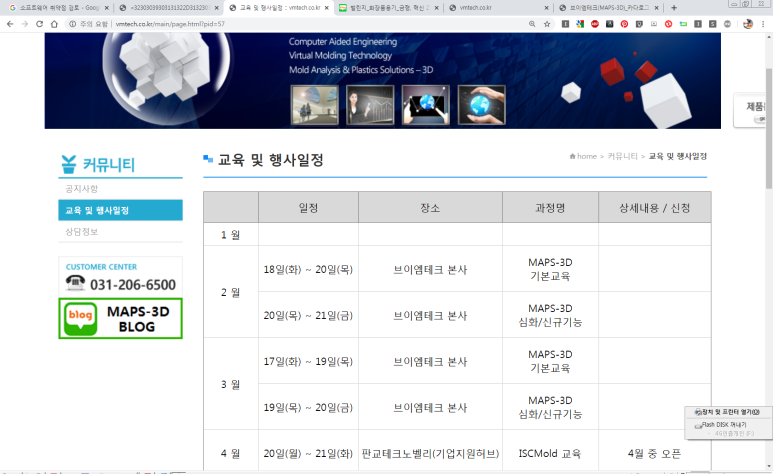This screenshot has width=773, height=474.
Task: Close the 벌린지_화장품용기 tab
Action: [x=436, y=8]
